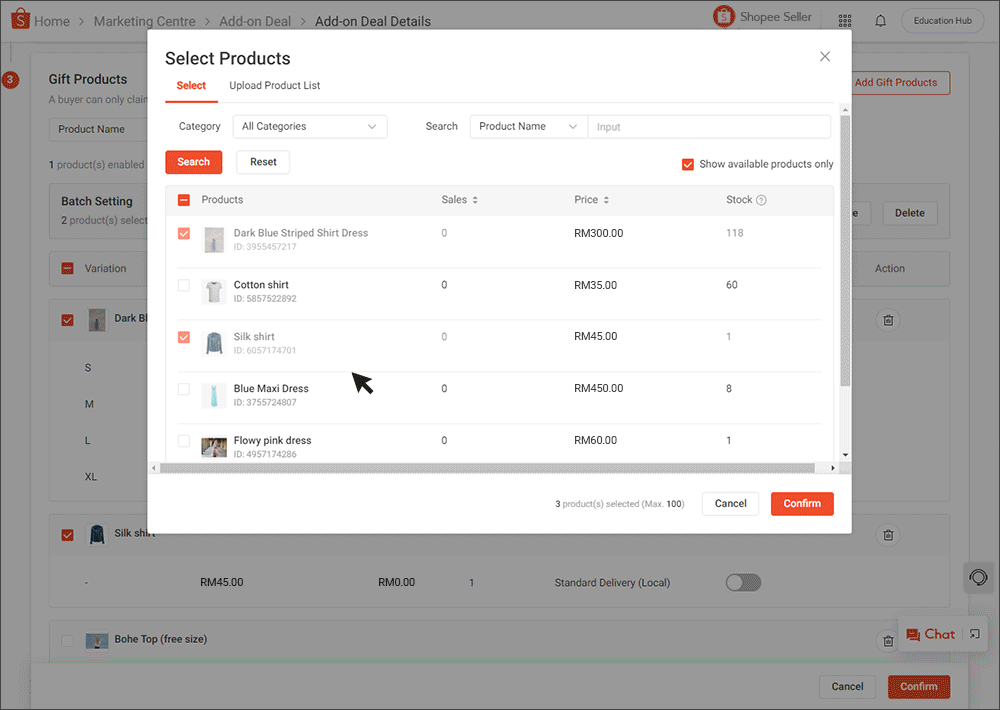
Task: Click the Search button
Action: (193, 161)
